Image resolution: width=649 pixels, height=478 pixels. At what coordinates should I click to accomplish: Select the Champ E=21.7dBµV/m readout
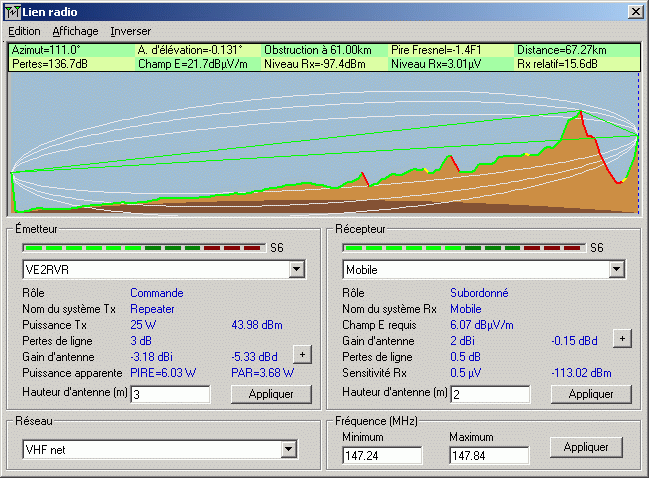[x=192, y=64]
